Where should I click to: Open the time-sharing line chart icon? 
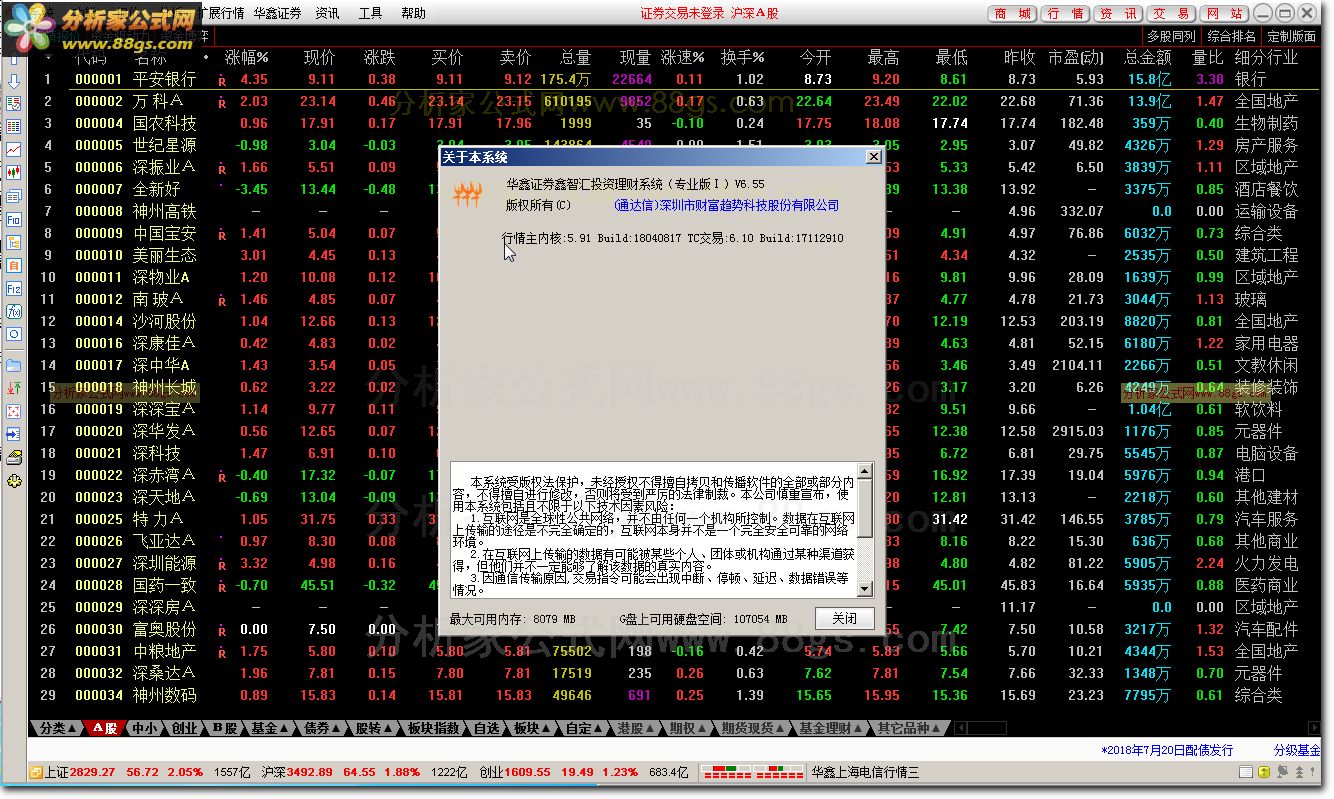13,149
